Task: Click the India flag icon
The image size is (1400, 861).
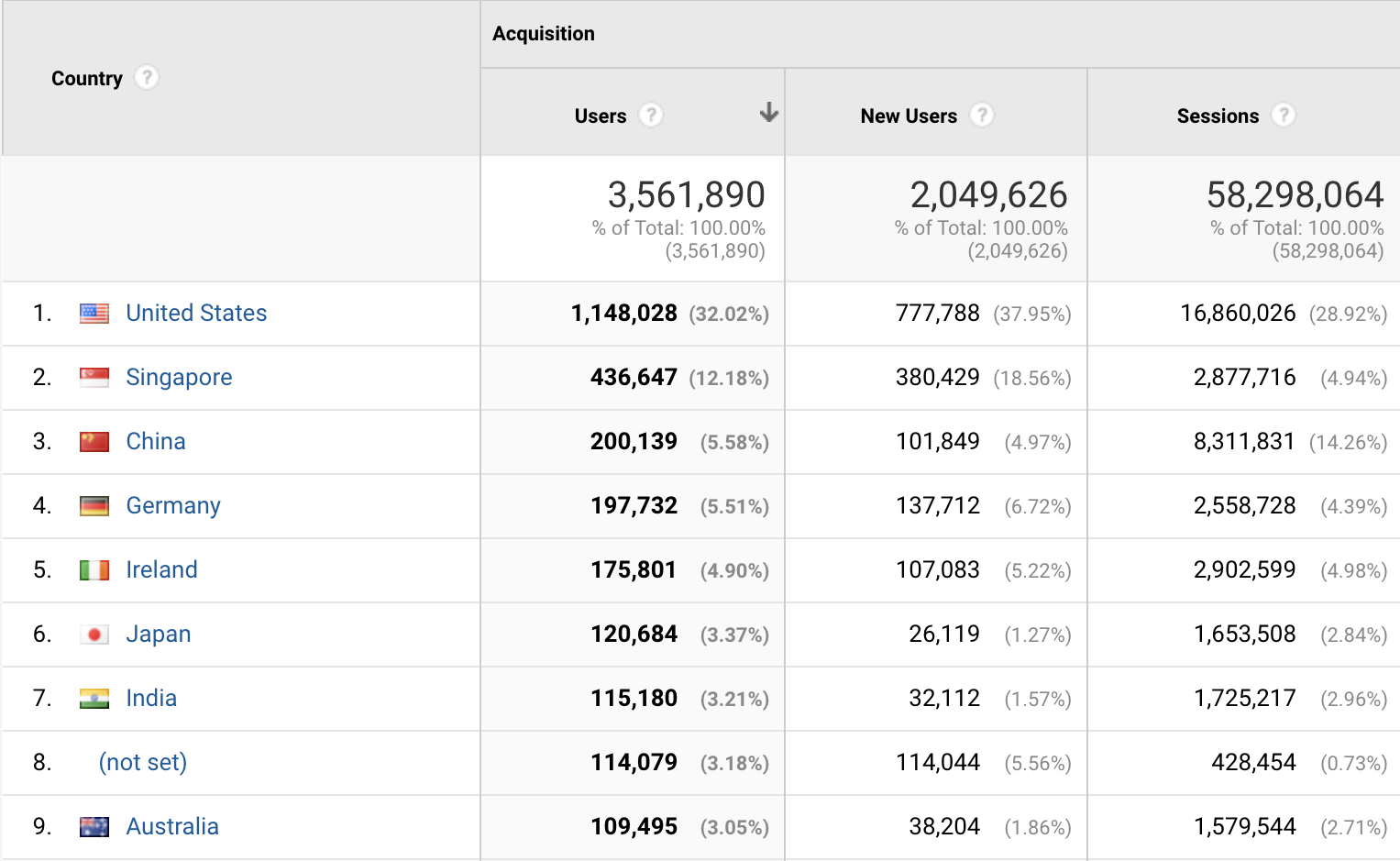Action: (x=94, y=698)
